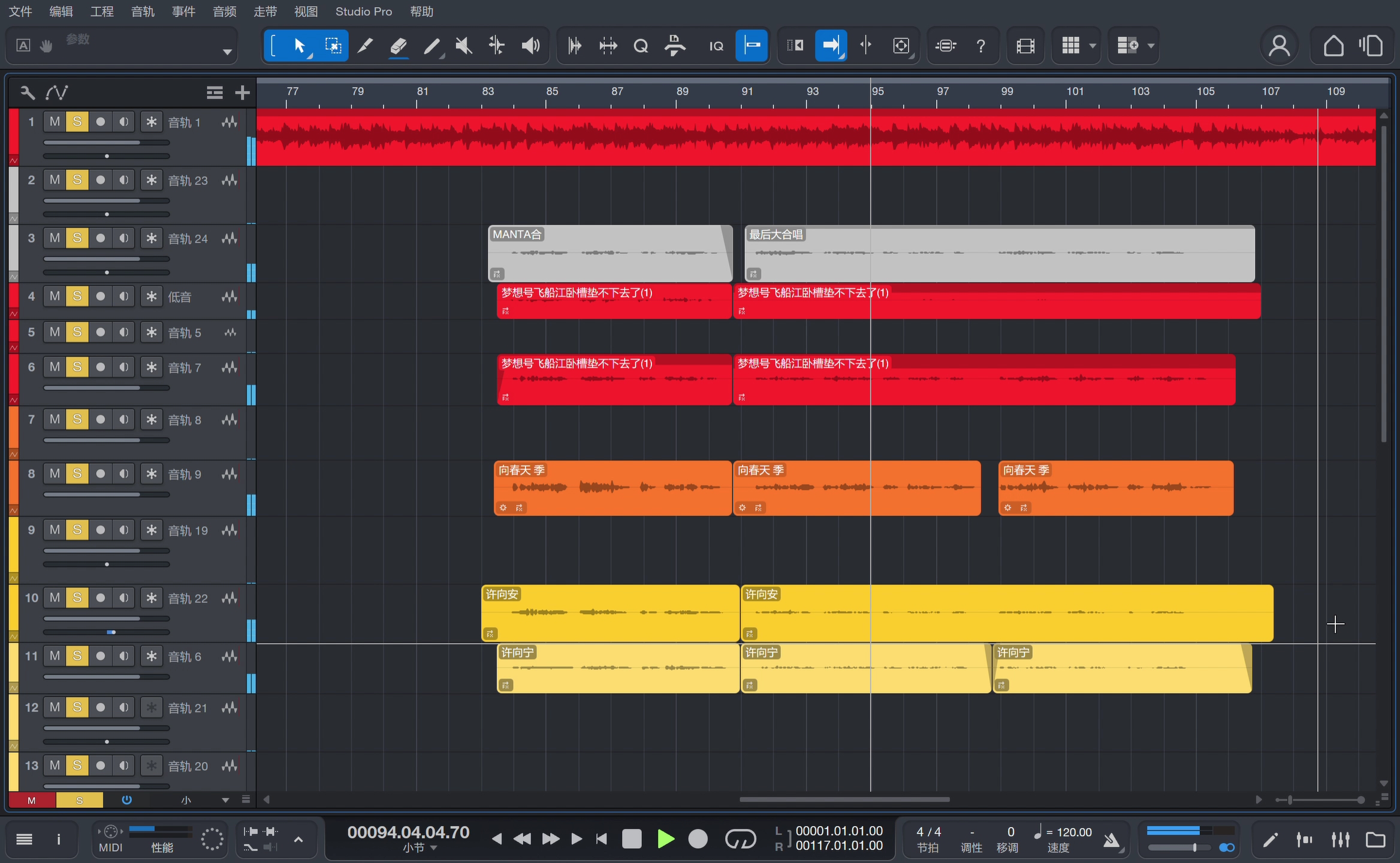
Task: Expand the 参数 parameter dropdown
Action: [x=227, y=52]
